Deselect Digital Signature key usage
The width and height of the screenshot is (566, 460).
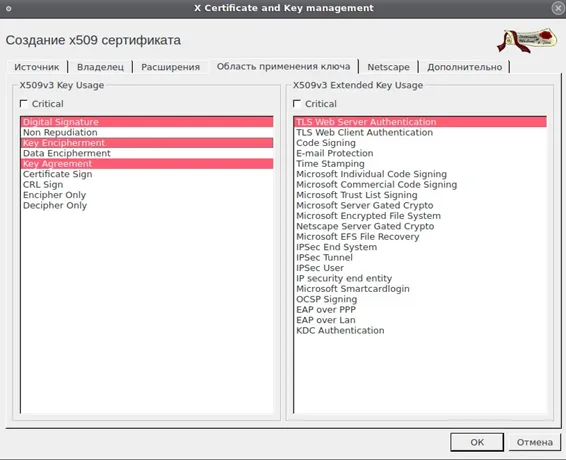[x=147, y=122]
